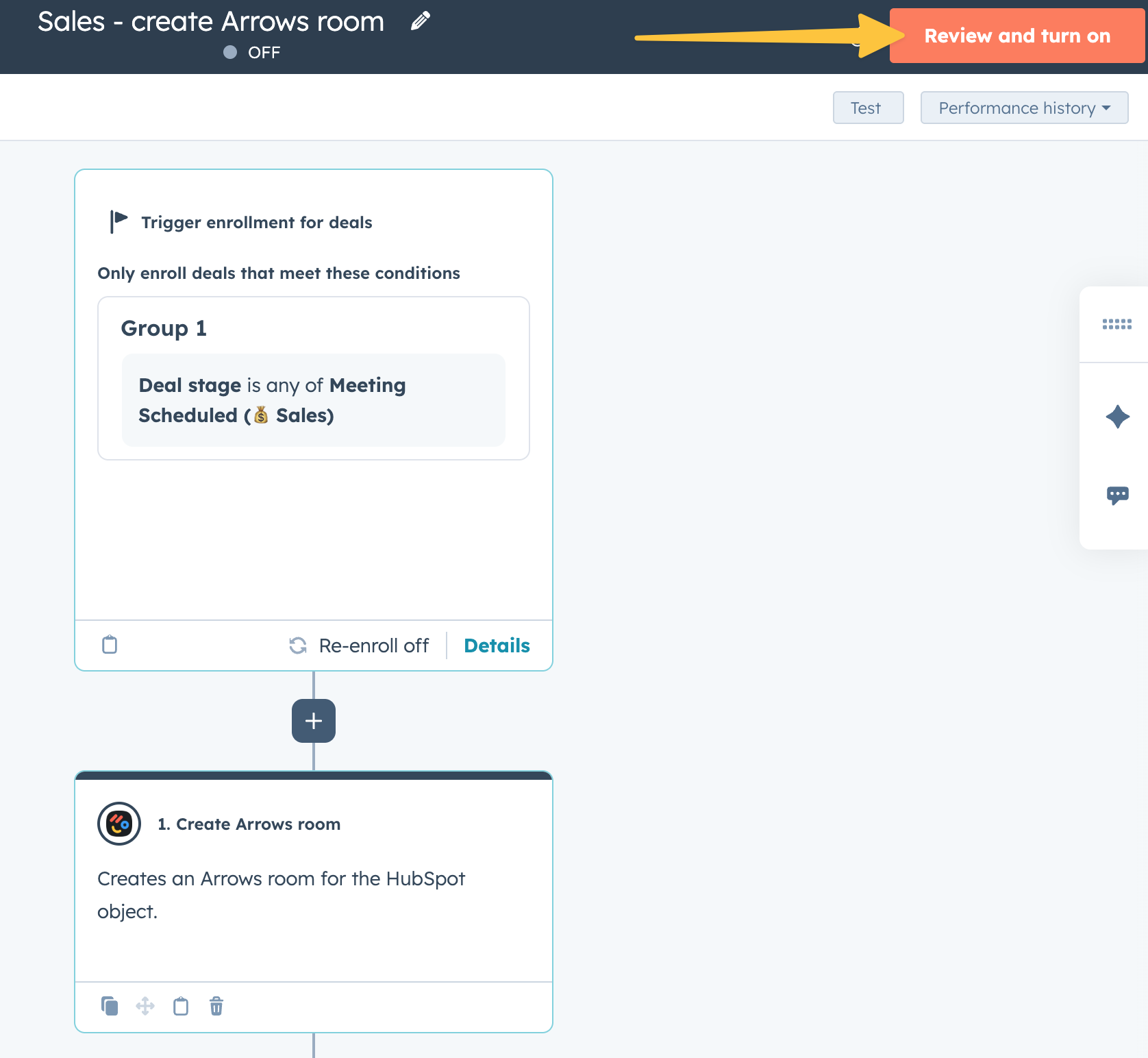
Task: Click the OFF workflow status indicator
Action: point(252,53)
